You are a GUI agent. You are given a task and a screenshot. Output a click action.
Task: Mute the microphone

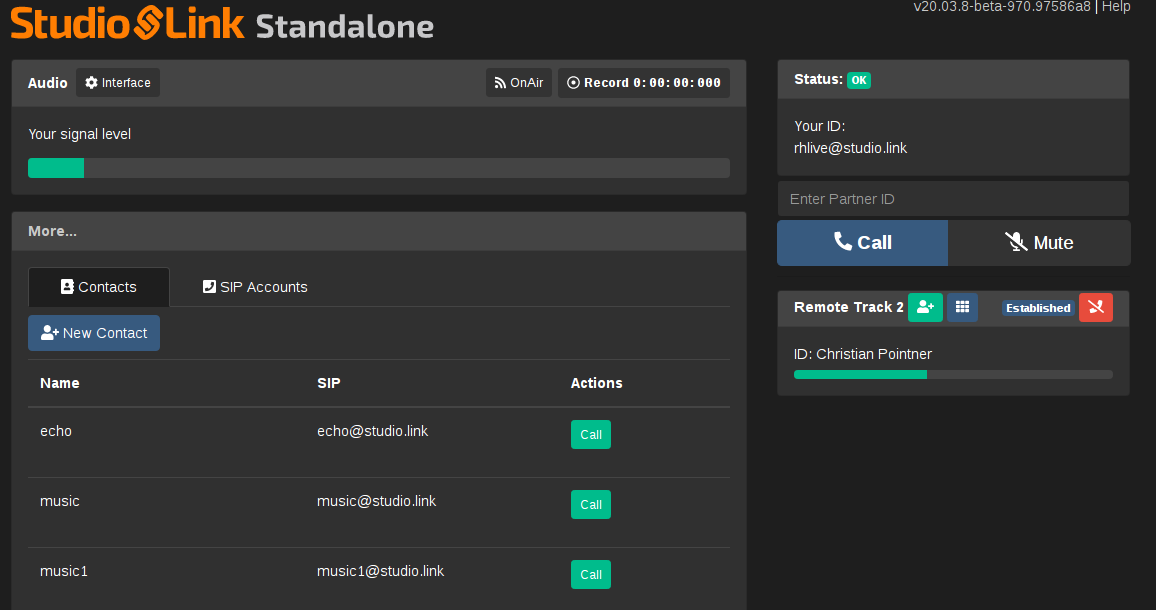[1038, 243]
